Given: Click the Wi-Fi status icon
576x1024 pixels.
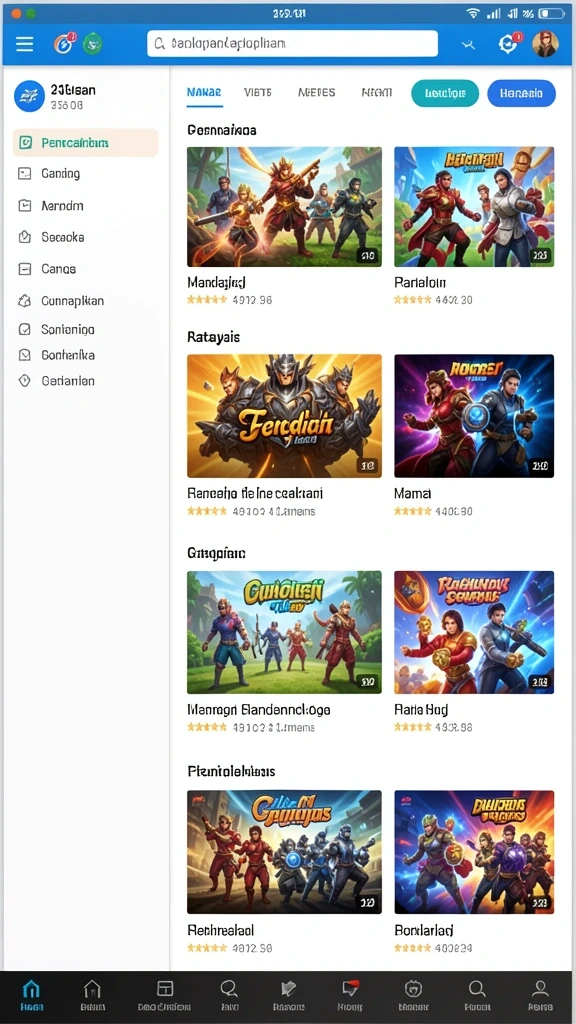Looking at the screenshot, I should point(472,13).
